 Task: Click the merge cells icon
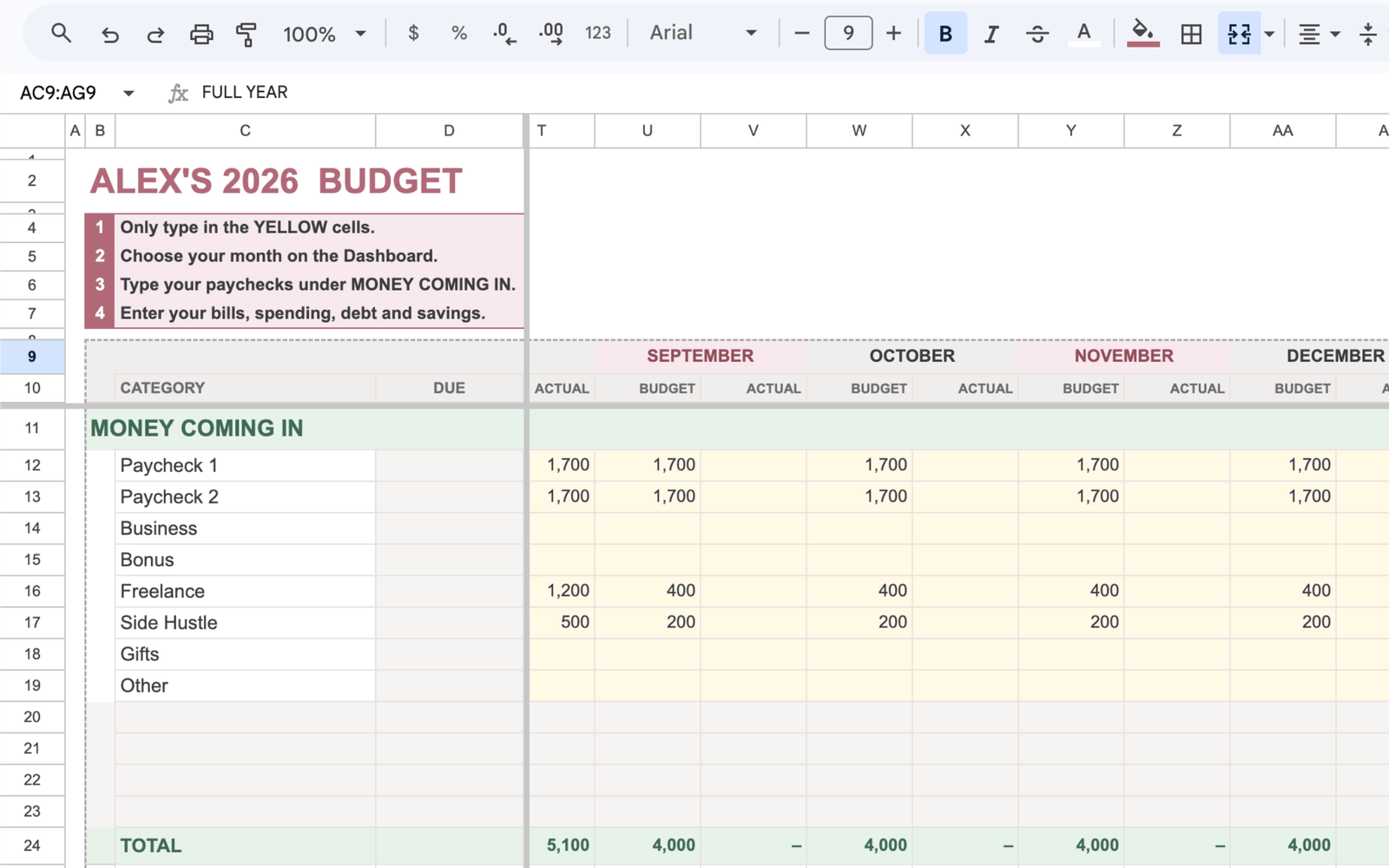(1239, 34)
